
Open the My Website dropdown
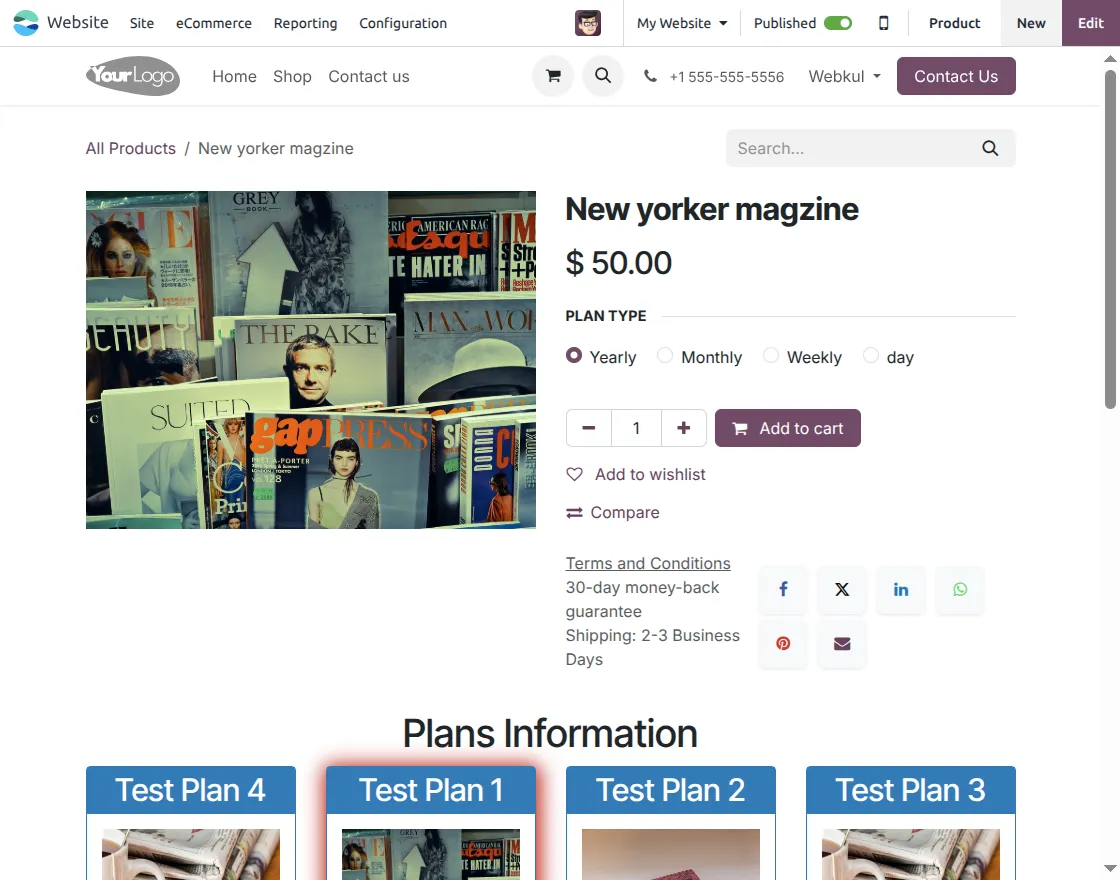pyautogui.click(x=681, y=22)
